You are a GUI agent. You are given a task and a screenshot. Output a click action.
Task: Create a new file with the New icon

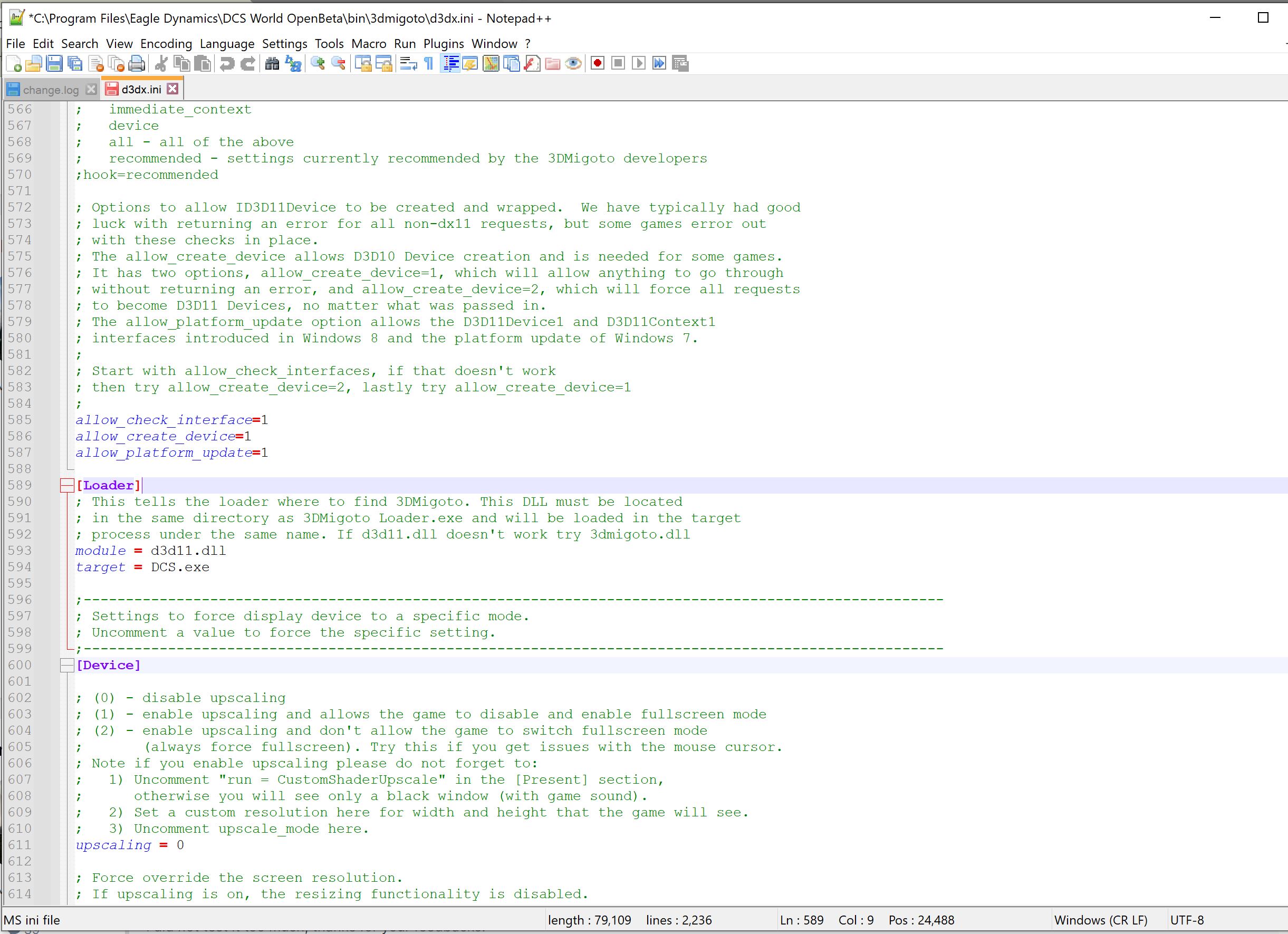point(14,64)
